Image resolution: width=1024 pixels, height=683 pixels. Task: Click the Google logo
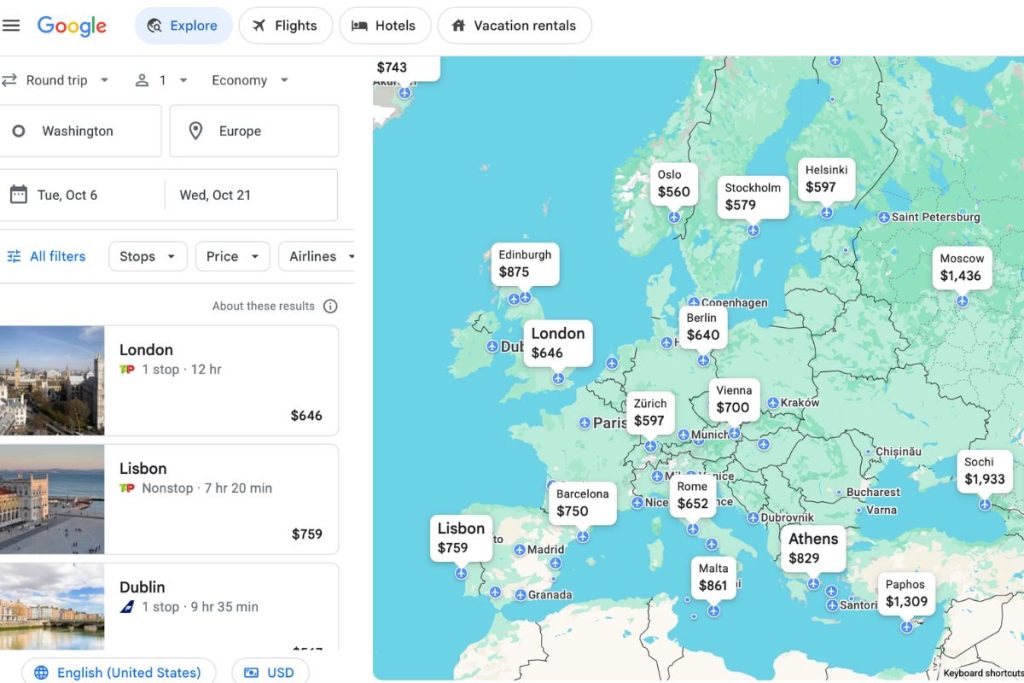(x=72, y=25)
